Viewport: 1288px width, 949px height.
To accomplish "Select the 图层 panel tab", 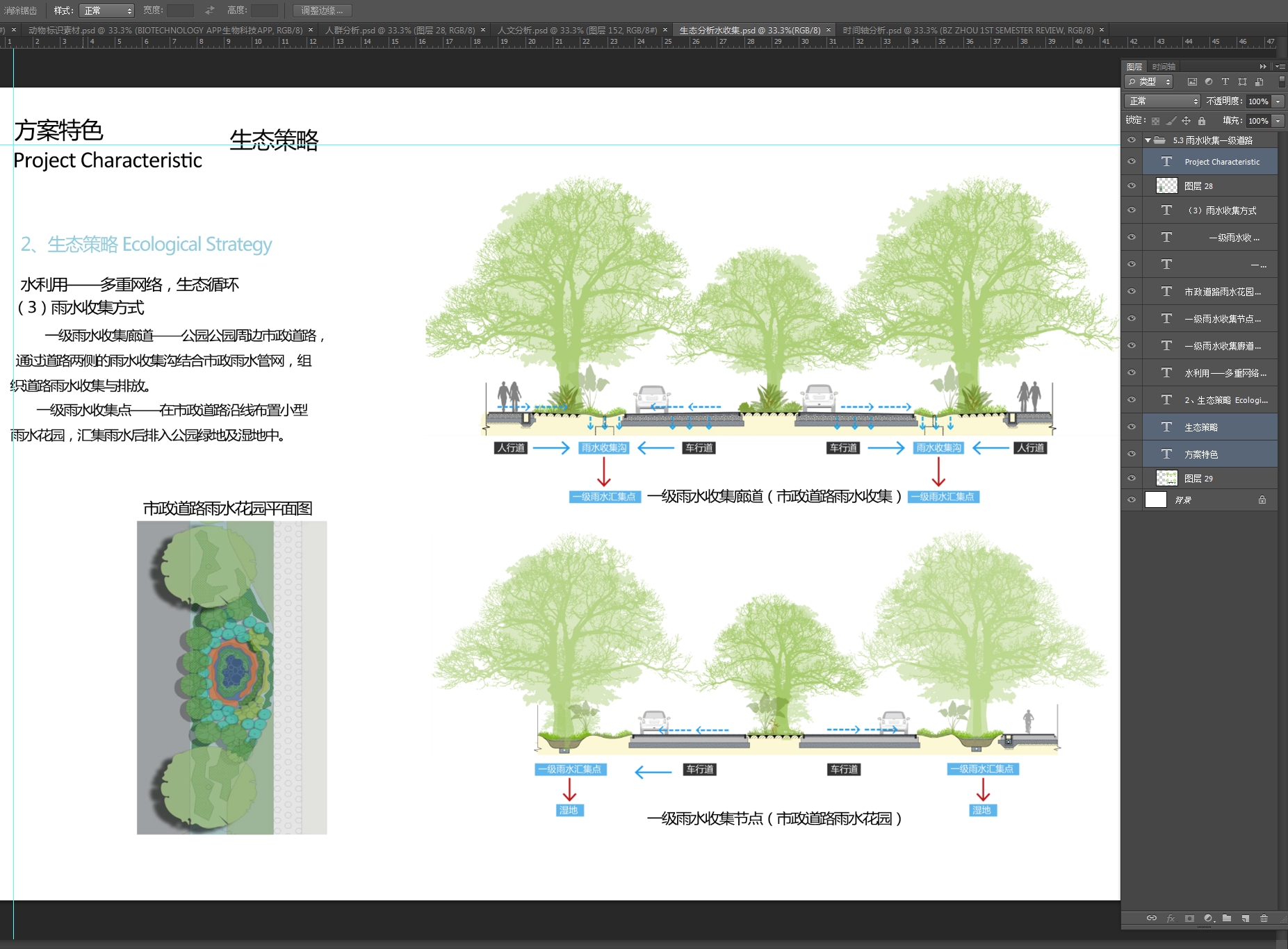I will [x=1134, y=67].
